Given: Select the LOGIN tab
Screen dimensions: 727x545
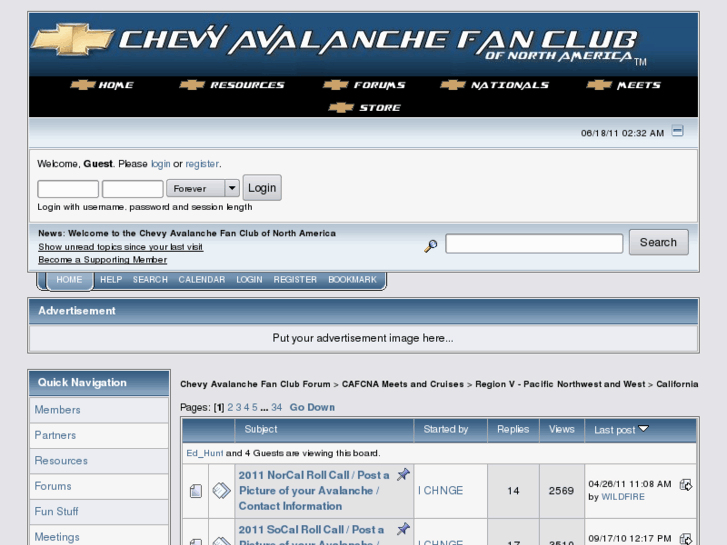Looking at the screenshot, I should pyautogui.click(x=249, y=280).
